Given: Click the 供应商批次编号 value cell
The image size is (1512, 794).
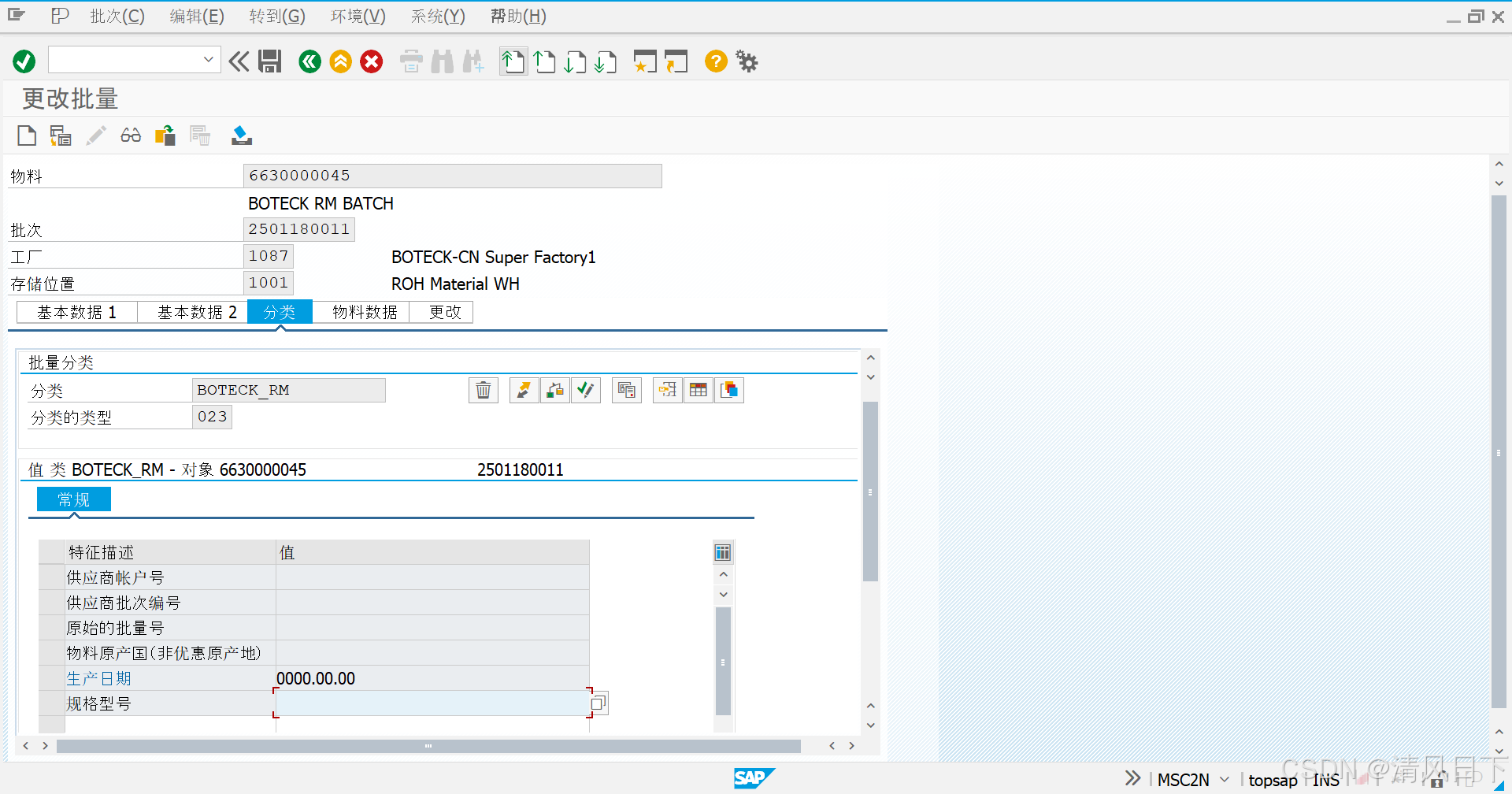Looking at the screenshot, I should pyautogui.click(x=432, y=603).
